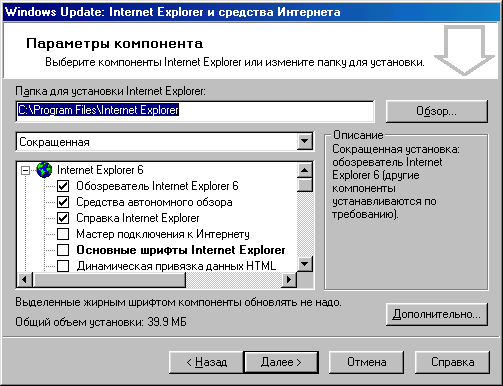The image size is (503, 386).
Task: Click the Дополнительно... button
Action: [437, 314]
